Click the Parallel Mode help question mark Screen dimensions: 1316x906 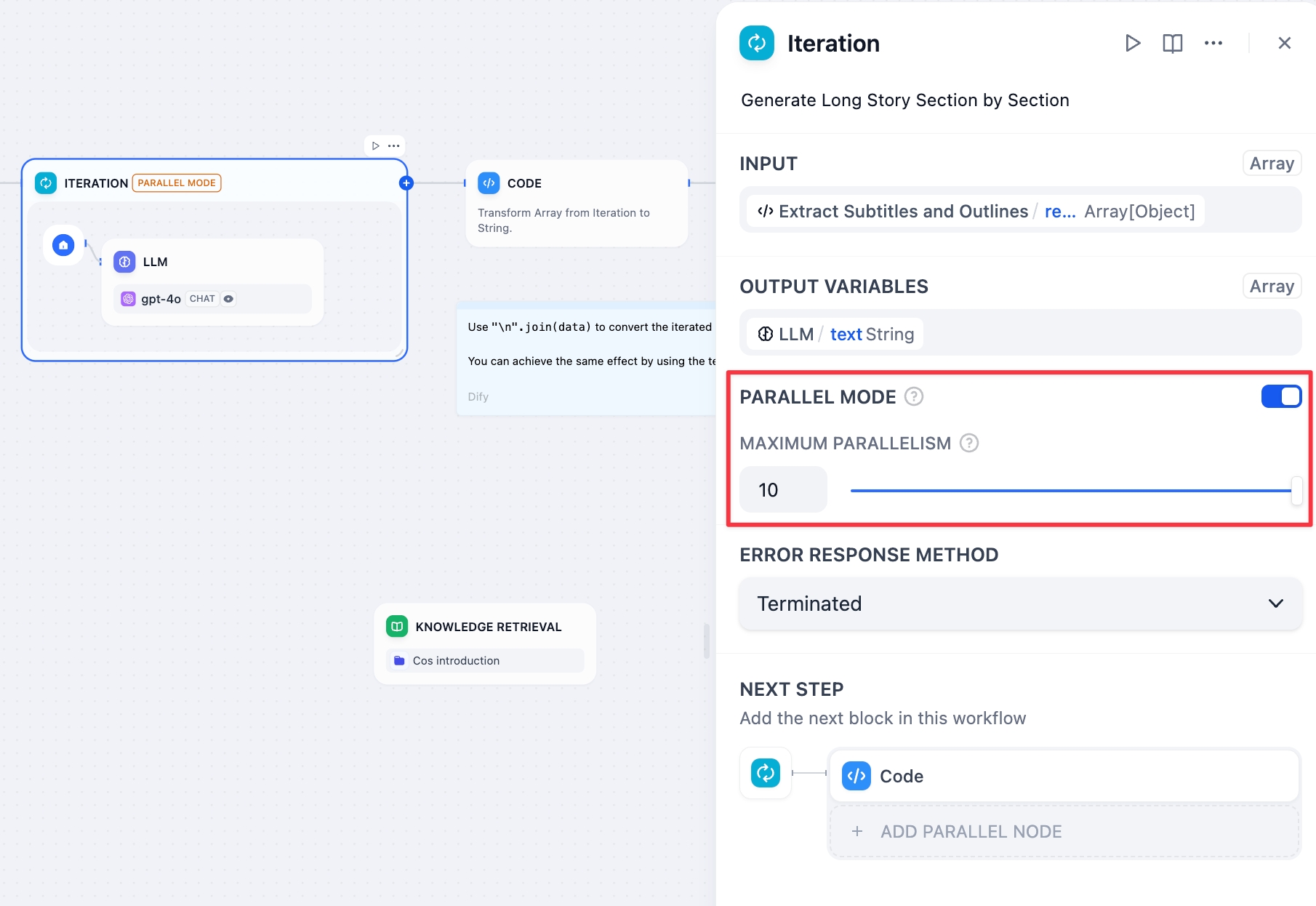tap(913, 397)
